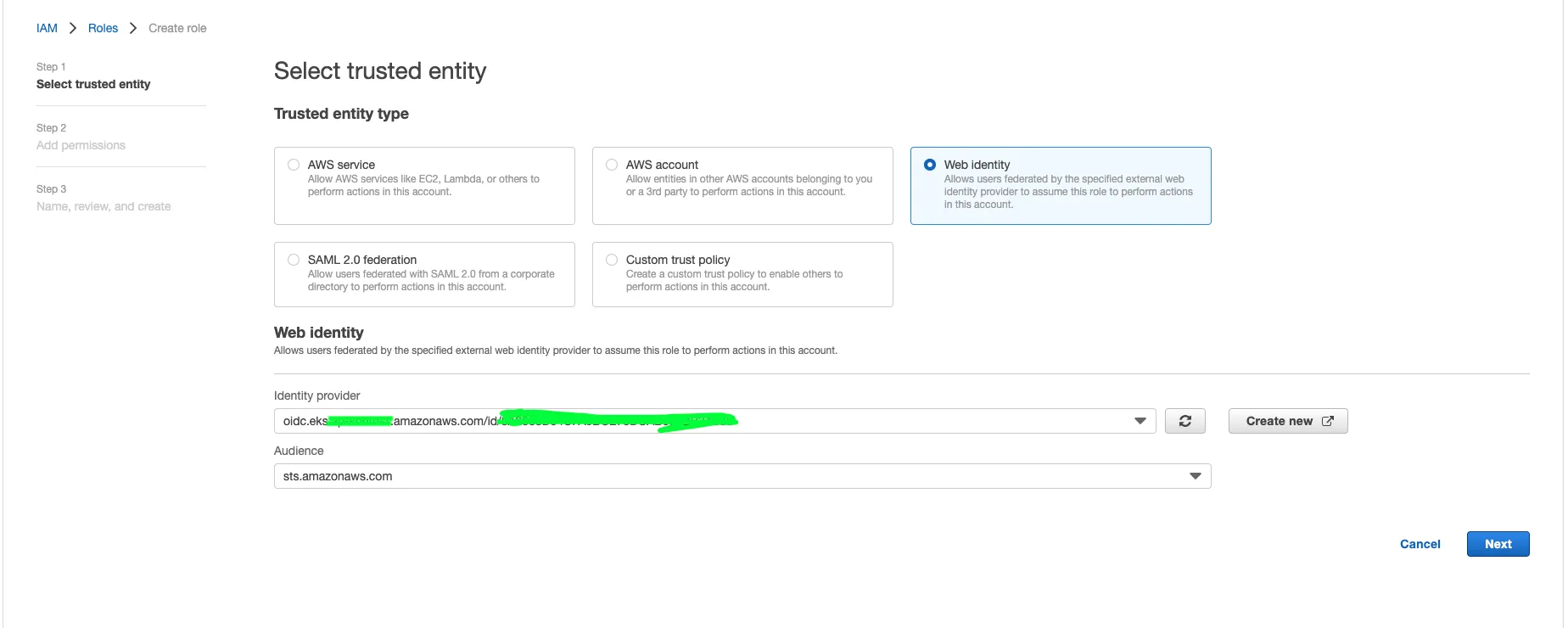Screen dimensions: 1568x628
Task: Cancel role creation
Action: [1420, 544]
